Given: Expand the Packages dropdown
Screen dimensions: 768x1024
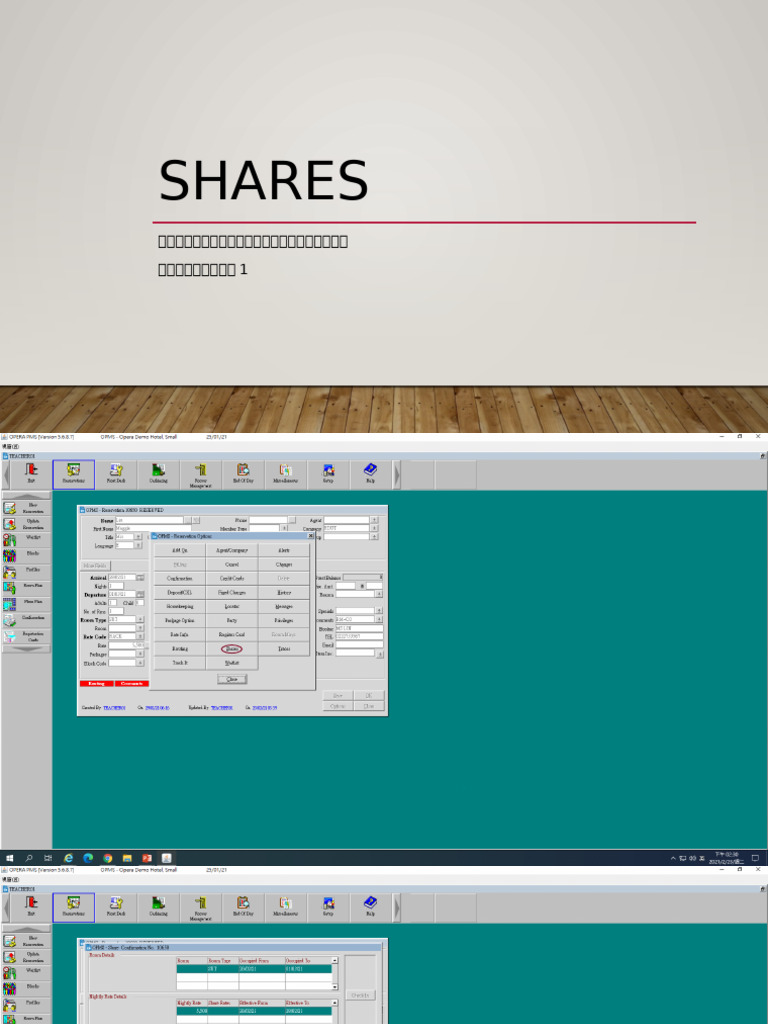Looking at the screenshot, I should [140, 654].
